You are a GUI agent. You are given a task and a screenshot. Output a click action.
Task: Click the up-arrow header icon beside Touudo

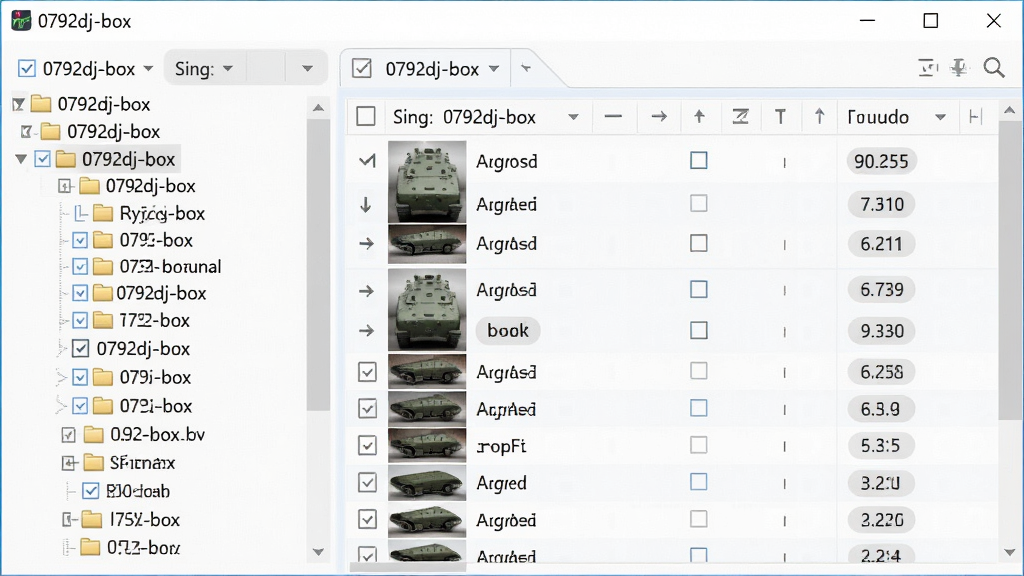click(819, 117)
